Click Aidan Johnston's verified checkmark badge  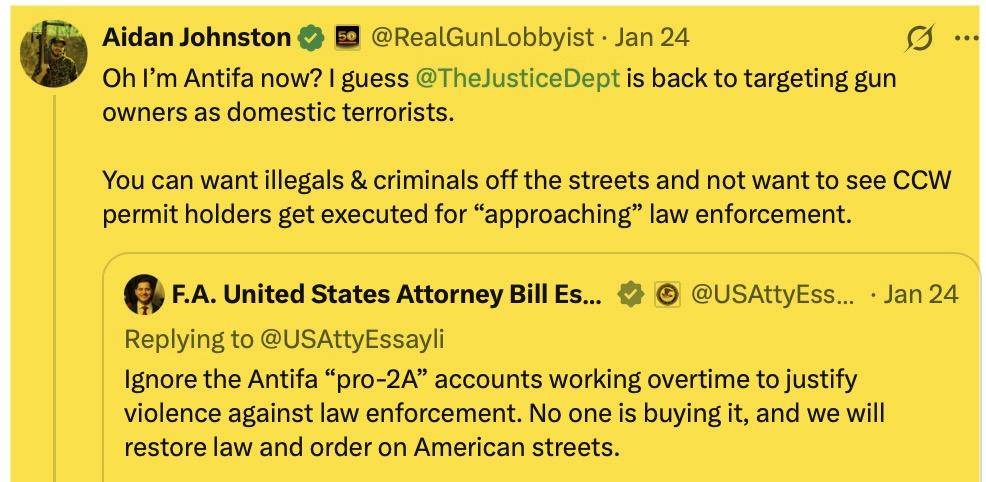311,39
